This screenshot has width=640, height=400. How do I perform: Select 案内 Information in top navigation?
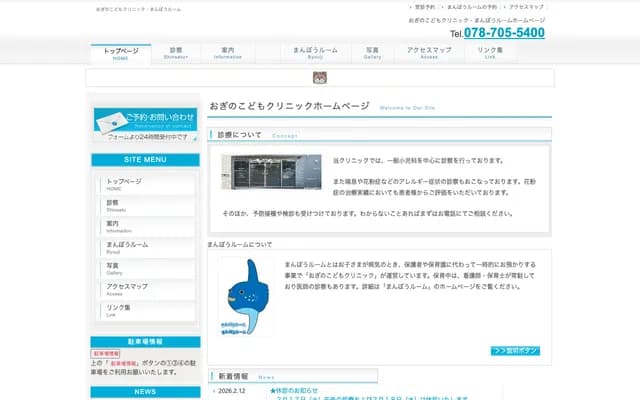[228, 52]
